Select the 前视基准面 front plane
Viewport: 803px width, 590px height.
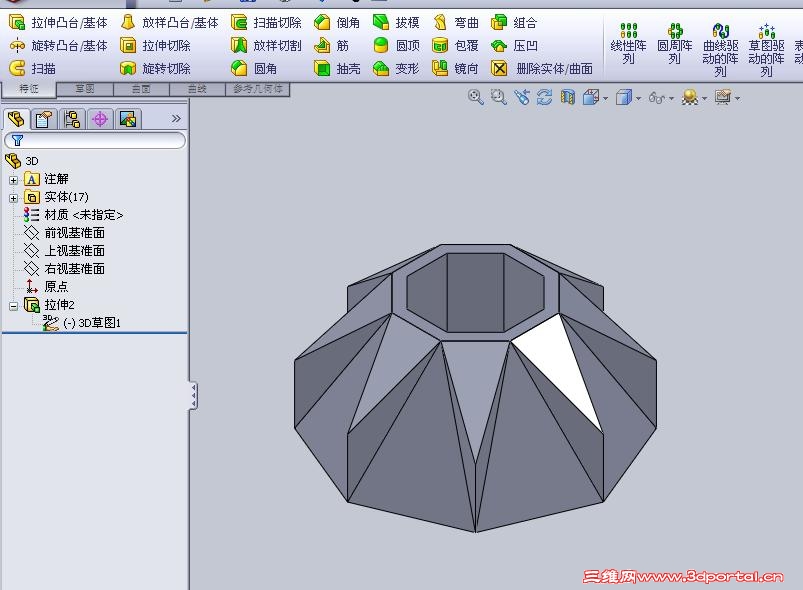click(x=64, y=233)
